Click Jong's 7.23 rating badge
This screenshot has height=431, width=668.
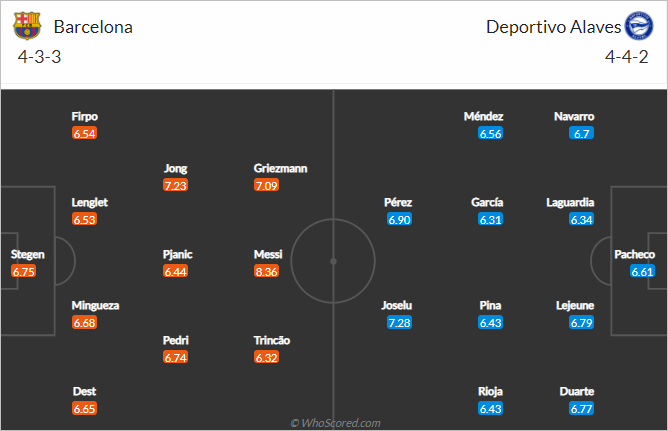tap(176, 185)
